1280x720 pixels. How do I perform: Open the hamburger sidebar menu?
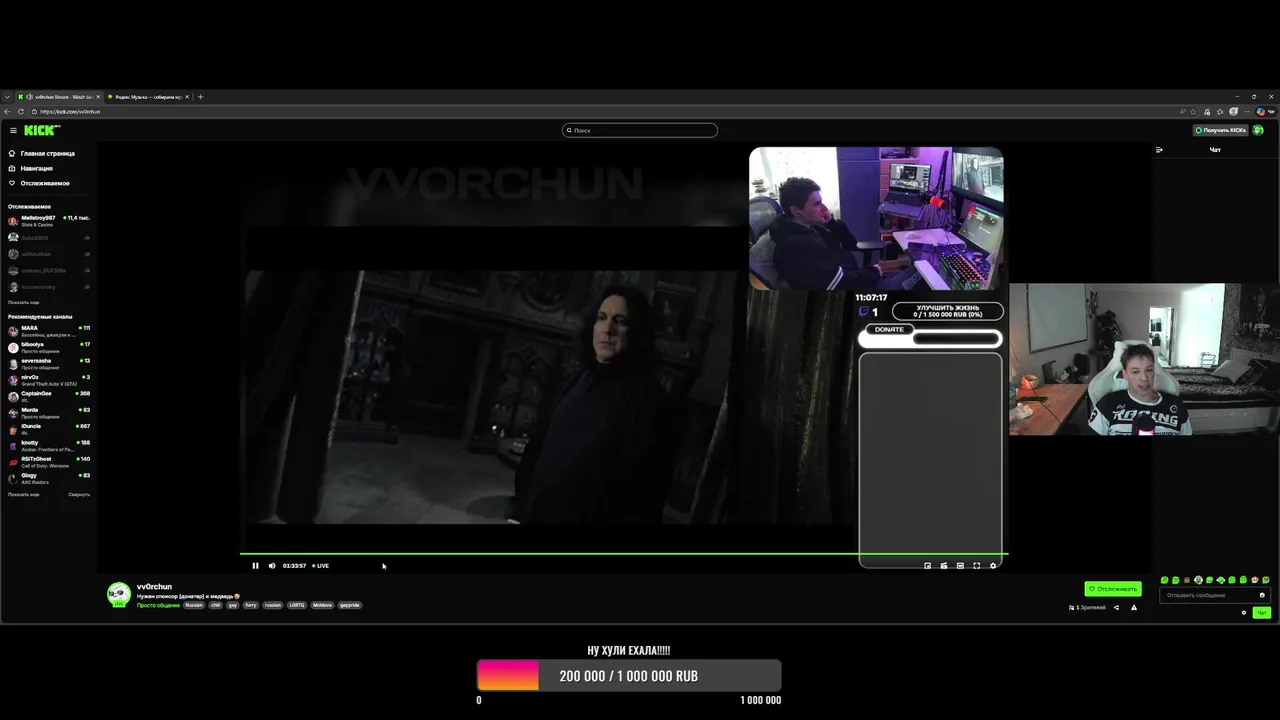point(13,130)
